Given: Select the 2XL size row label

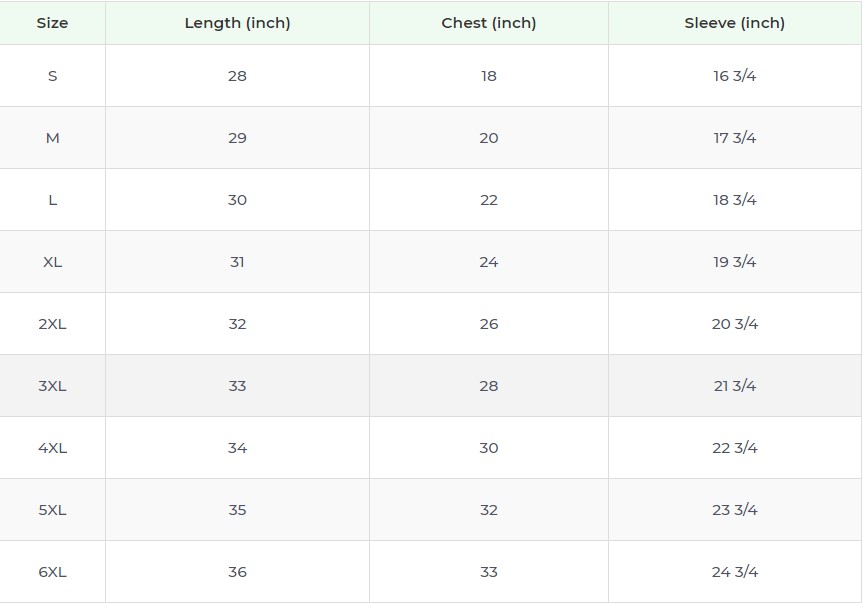Looking at the screenshot, I should point(52,324).
